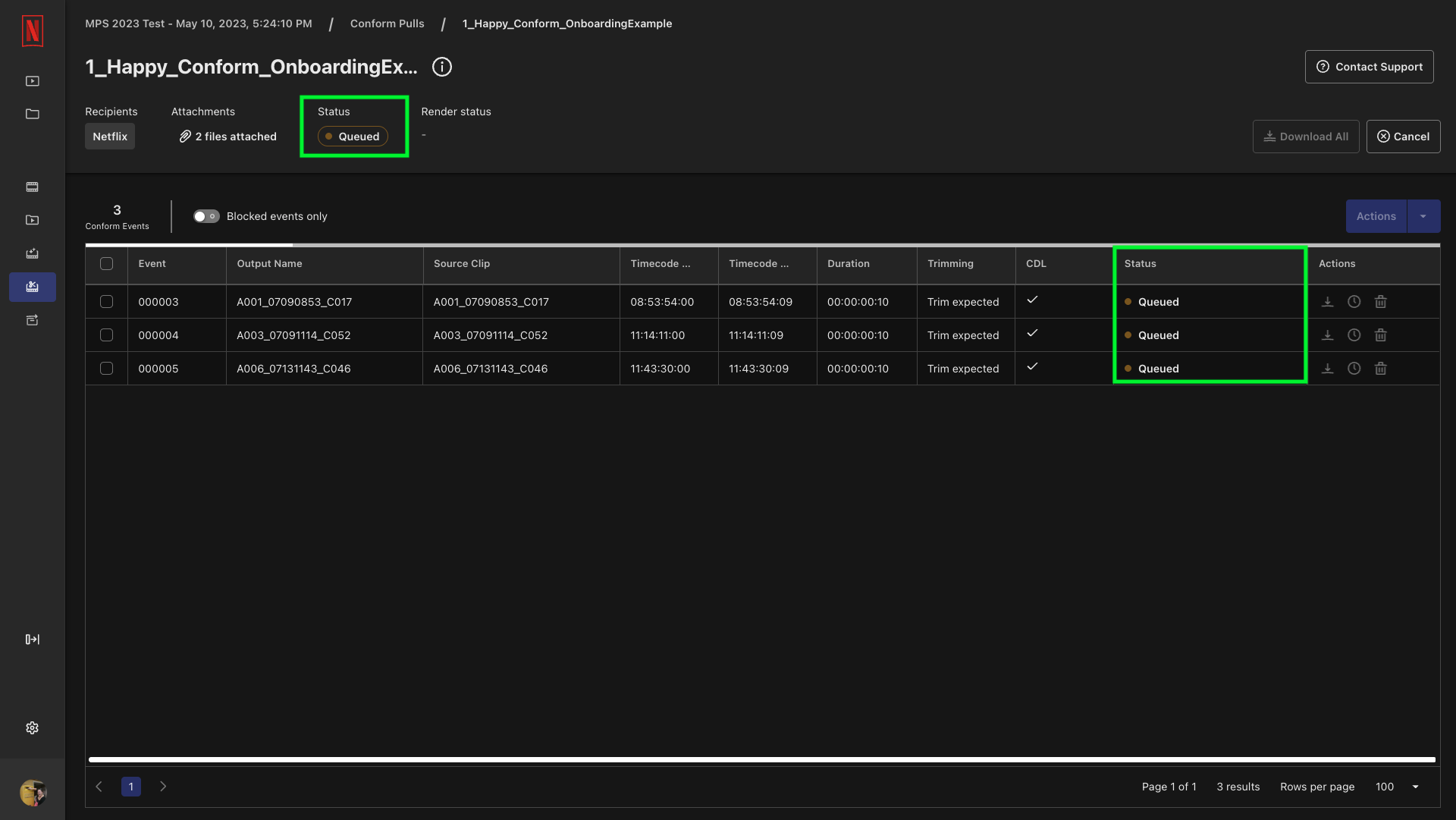Open the settings gear icon
1456x820 pixels.
click(x=33, y=727)
